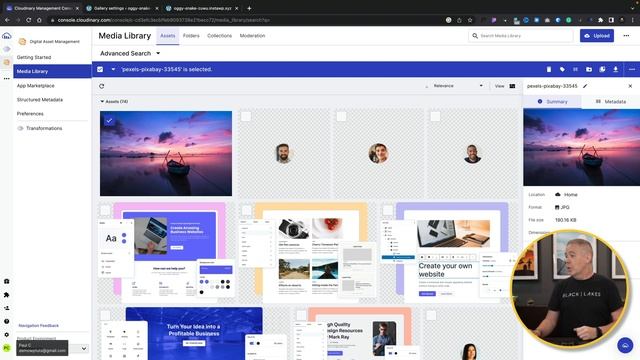Open the Folders tab
The width and height of the screenshot is (640, 360).
pos(191,36)
